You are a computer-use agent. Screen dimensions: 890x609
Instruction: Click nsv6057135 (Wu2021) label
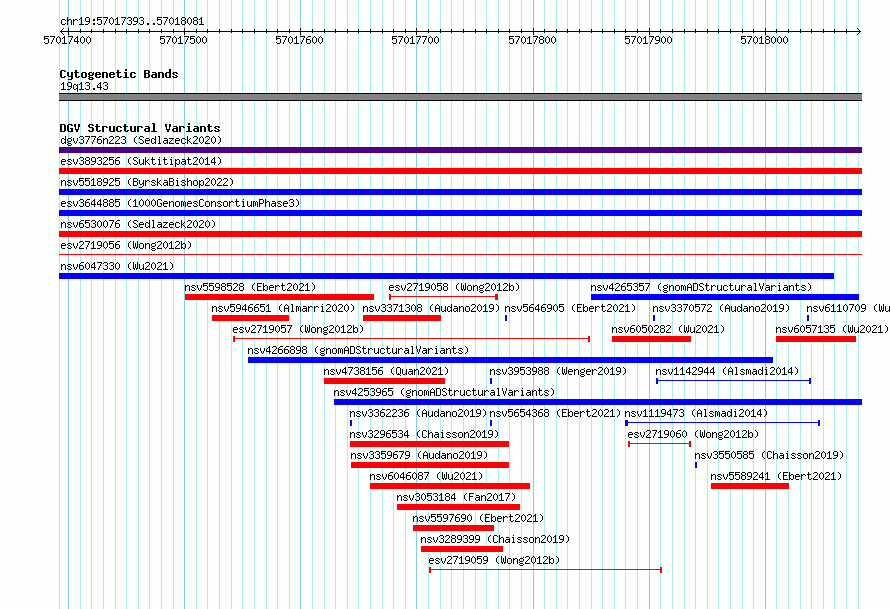pyautogui.click(x=832, y=329)
